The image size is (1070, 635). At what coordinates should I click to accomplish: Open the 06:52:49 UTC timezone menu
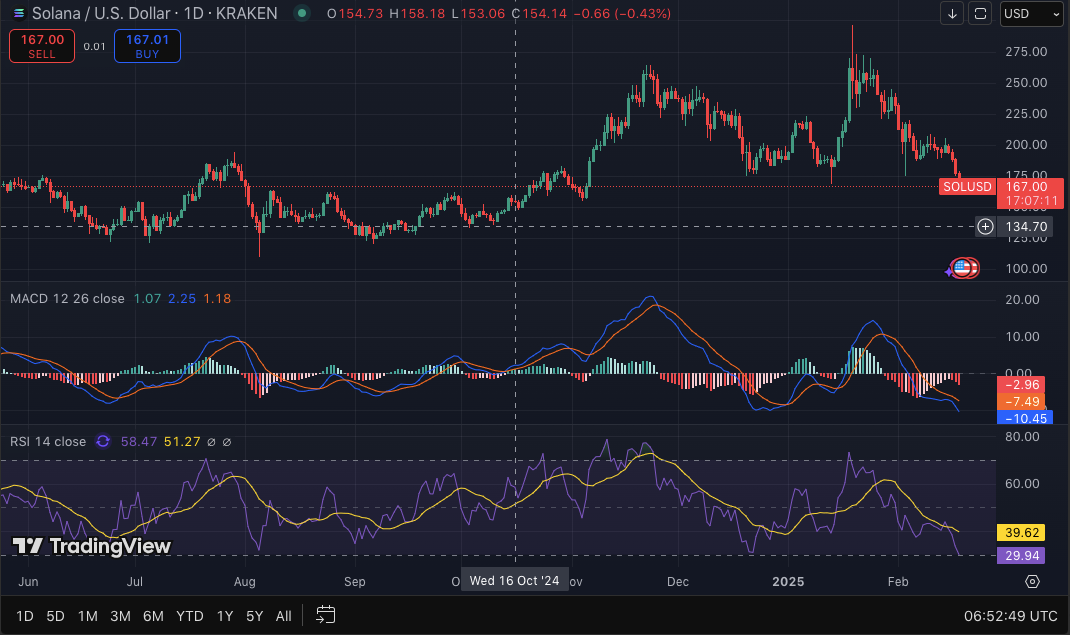(x=1010, y=615)
